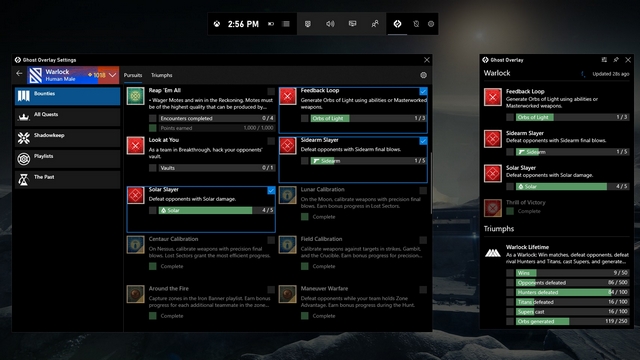This screenshot has width=640, height=360.
Task: Close the Ghost Overlay Settings window
Action: point(427,60)
